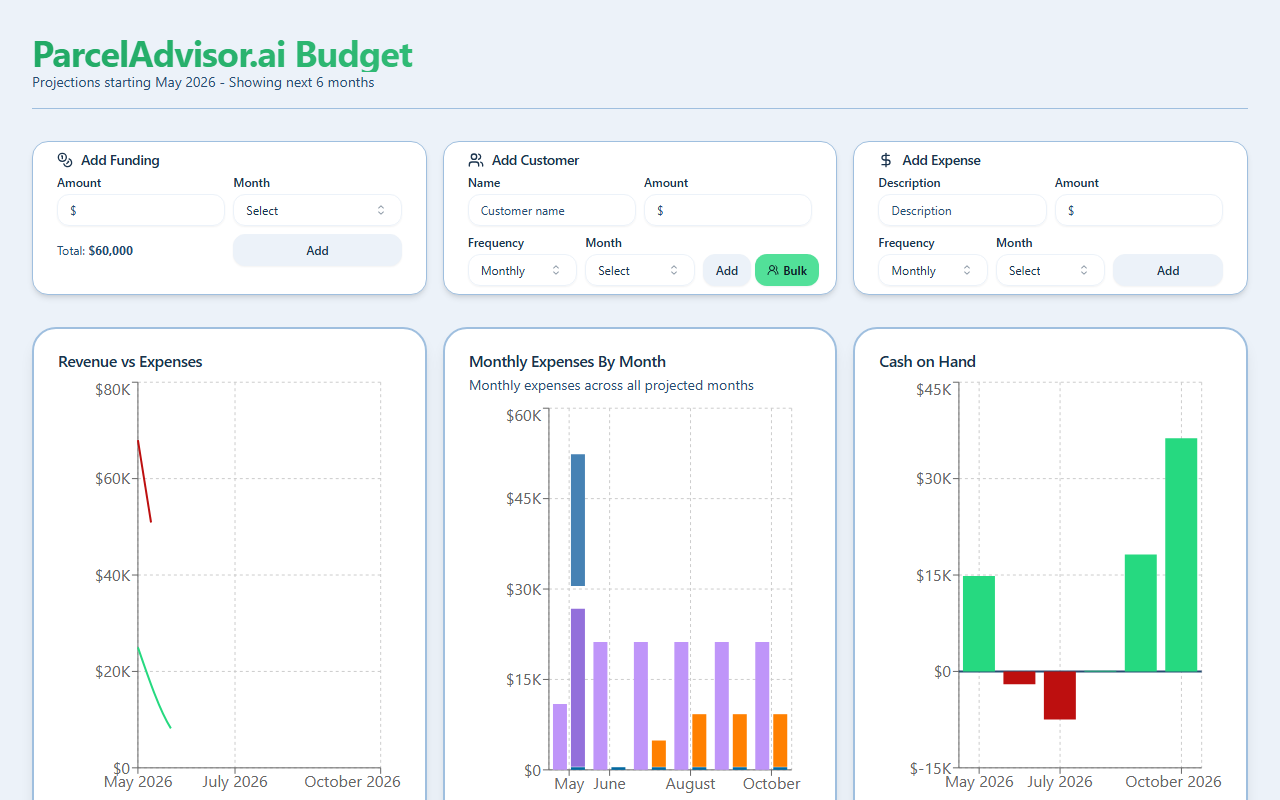Image resolution: width=1280 pixels, height=800 pixels.
Task: Click the people icon inside the Bulk button
Action: tap(773, 271)
